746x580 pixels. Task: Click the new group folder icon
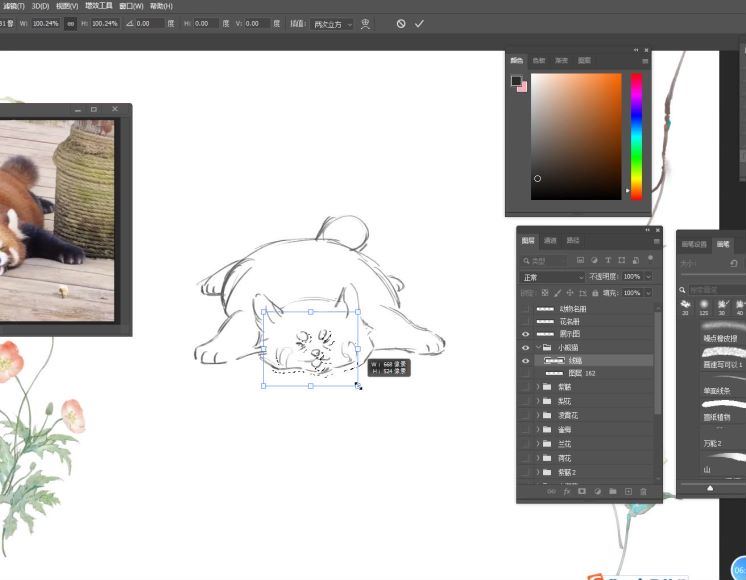click(x=613, y=492)
